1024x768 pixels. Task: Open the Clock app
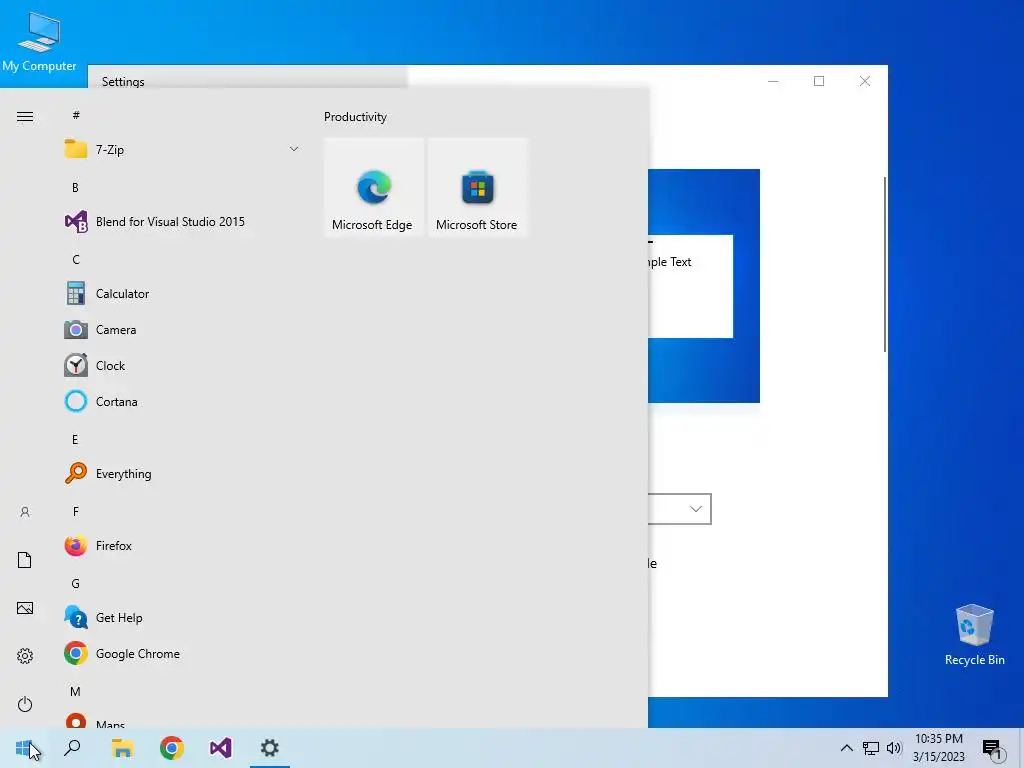point(182,366)
